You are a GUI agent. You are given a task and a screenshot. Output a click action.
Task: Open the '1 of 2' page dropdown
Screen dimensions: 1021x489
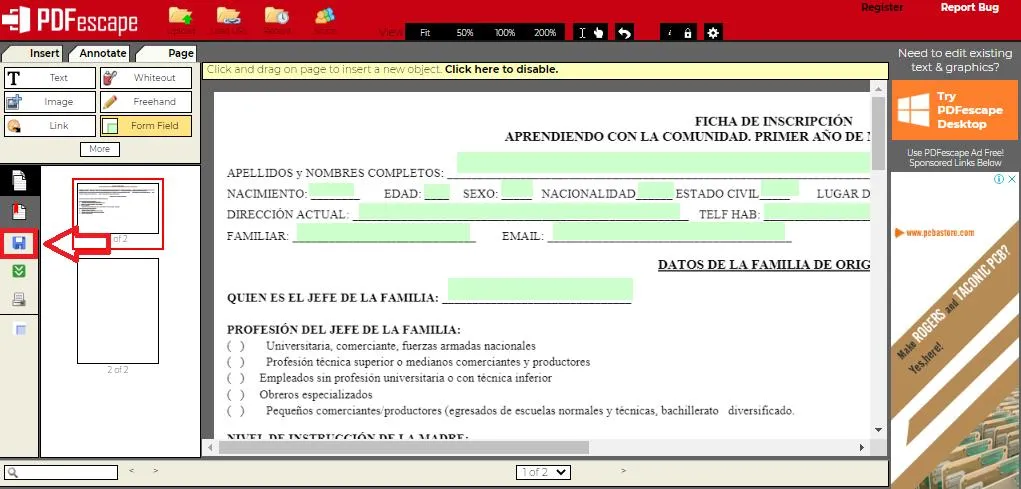point(543,472)
